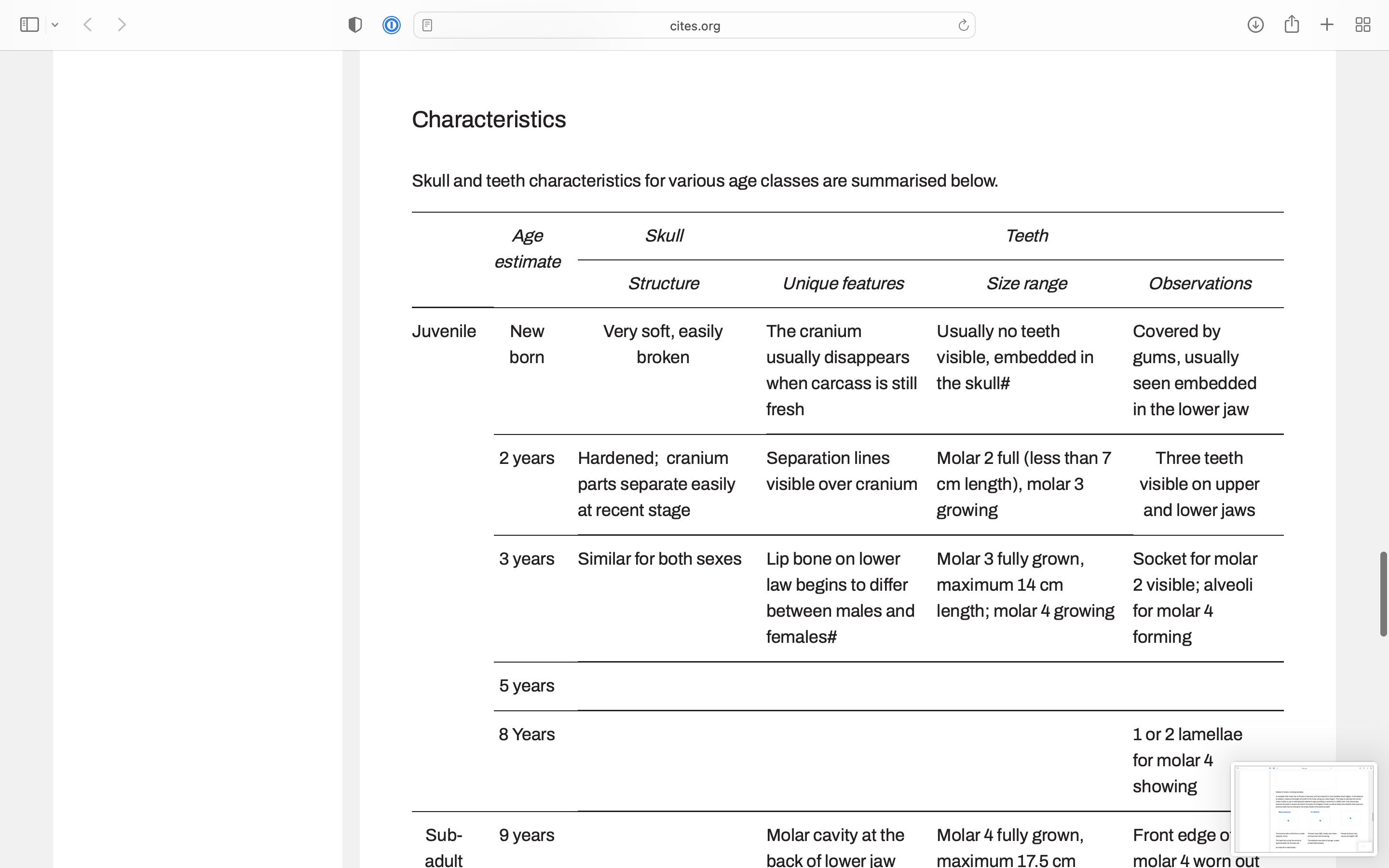This screenshot has height=868, width=1389.
Task: Open the screenshot preview thumbnail
Action: click(1304, 808)
